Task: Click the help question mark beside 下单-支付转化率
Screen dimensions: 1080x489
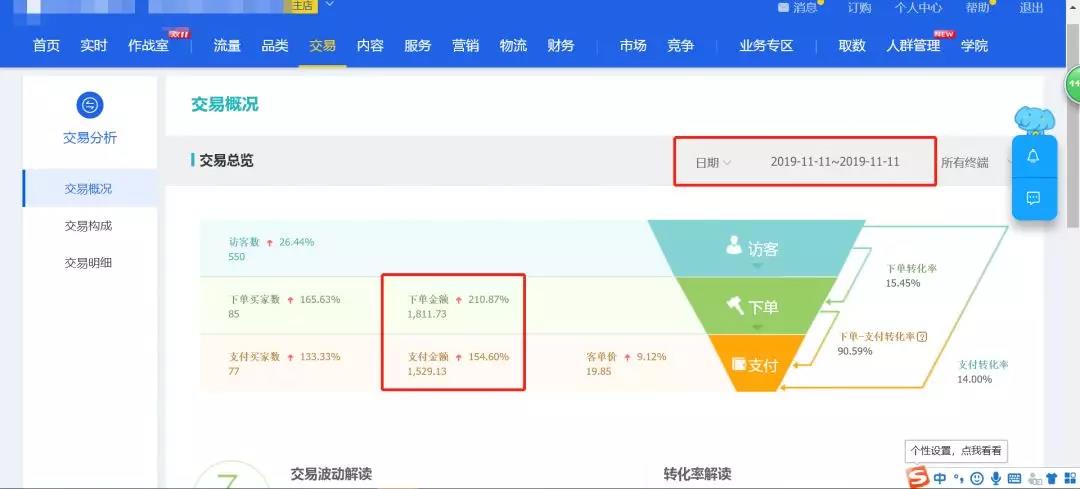Action: [x=922, y=337]
